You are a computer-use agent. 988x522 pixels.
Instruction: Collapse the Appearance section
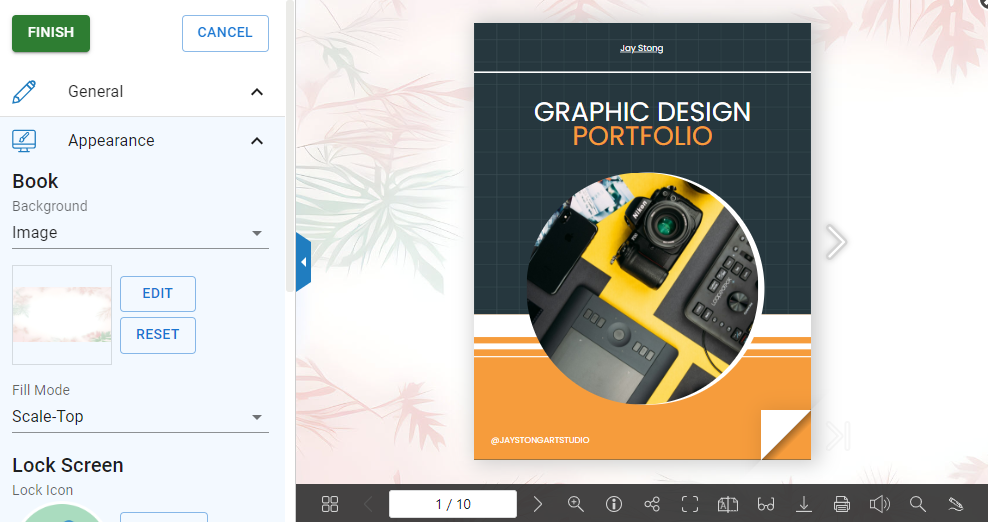pyautogui.click(x=257, y=141)
